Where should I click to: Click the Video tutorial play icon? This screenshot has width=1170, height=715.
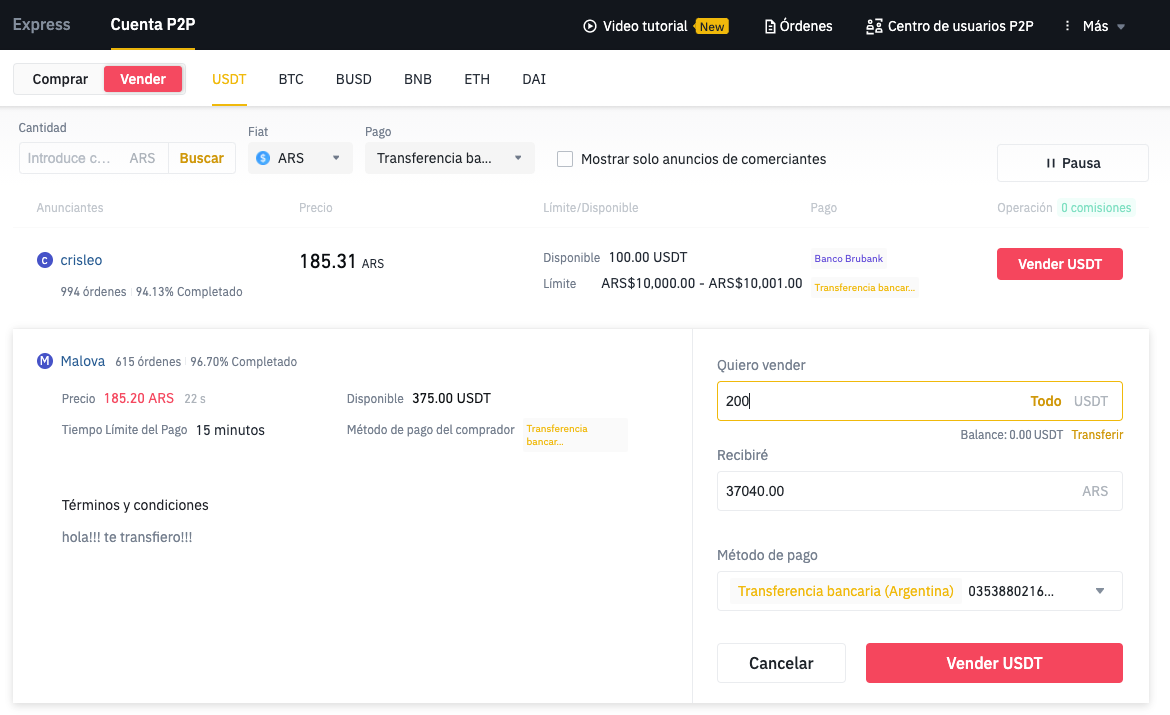click(x=589, y=26)
